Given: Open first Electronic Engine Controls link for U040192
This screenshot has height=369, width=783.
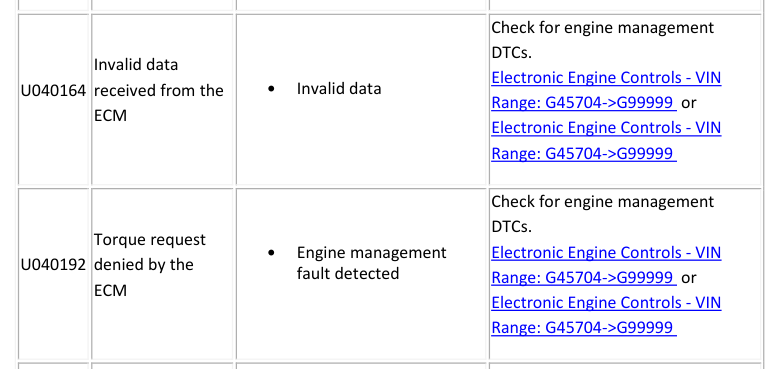Looking at the screenshot, I should click(x=606, y=265).
